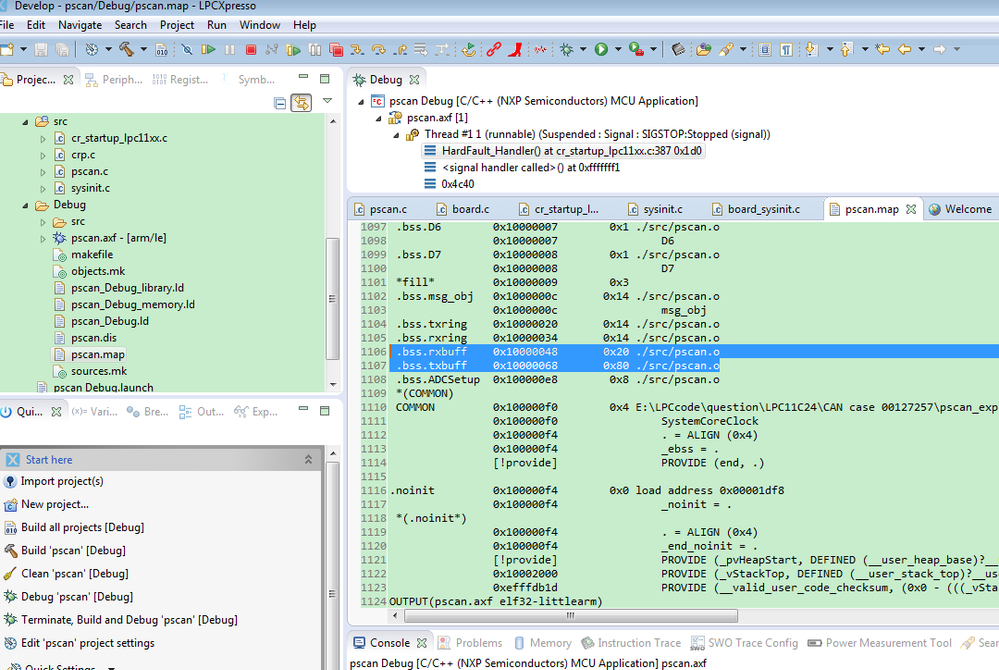Click the red Terminate debug button
This screenshot has height=670, width=999.
(251, 49)
